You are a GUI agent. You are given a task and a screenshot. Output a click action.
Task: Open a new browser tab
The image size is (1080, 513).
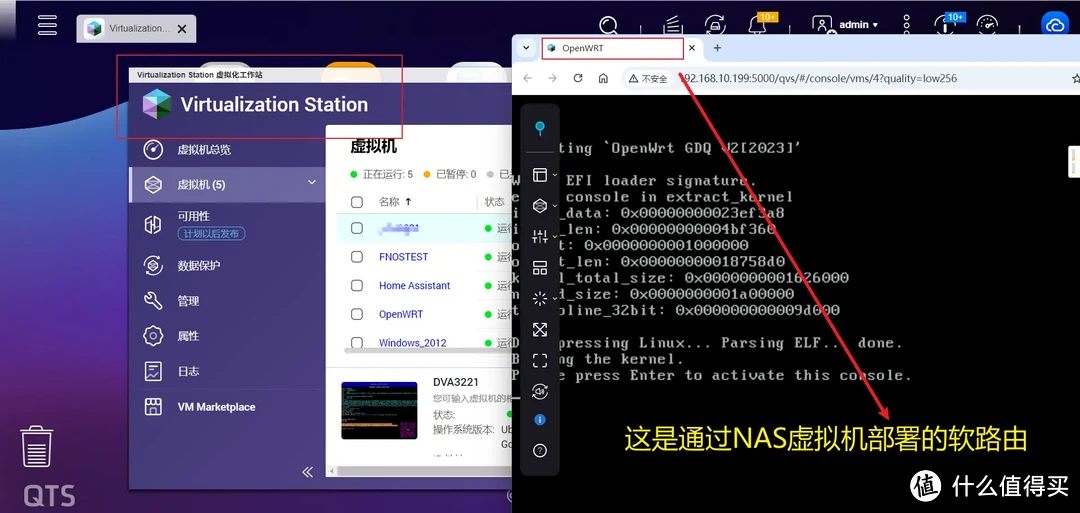(717, 48)
